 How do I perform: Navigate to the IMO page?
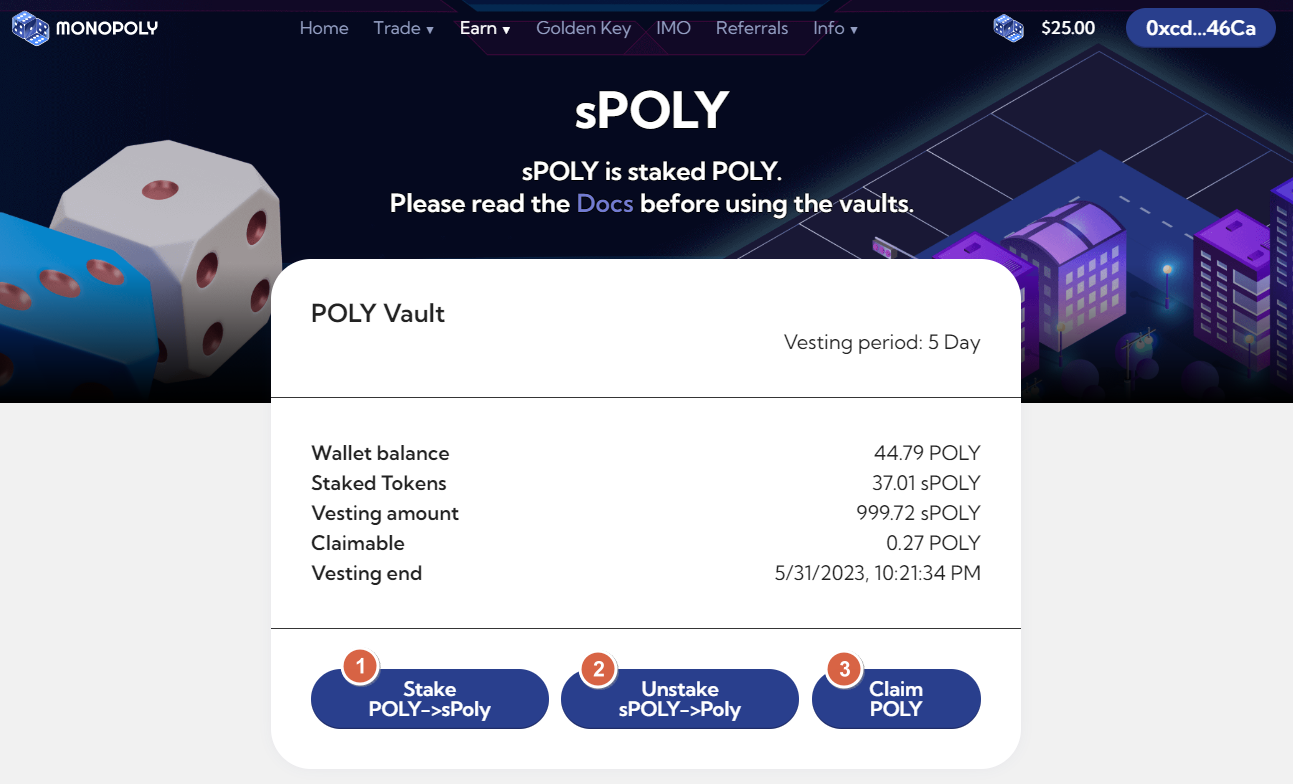point(673,28)
